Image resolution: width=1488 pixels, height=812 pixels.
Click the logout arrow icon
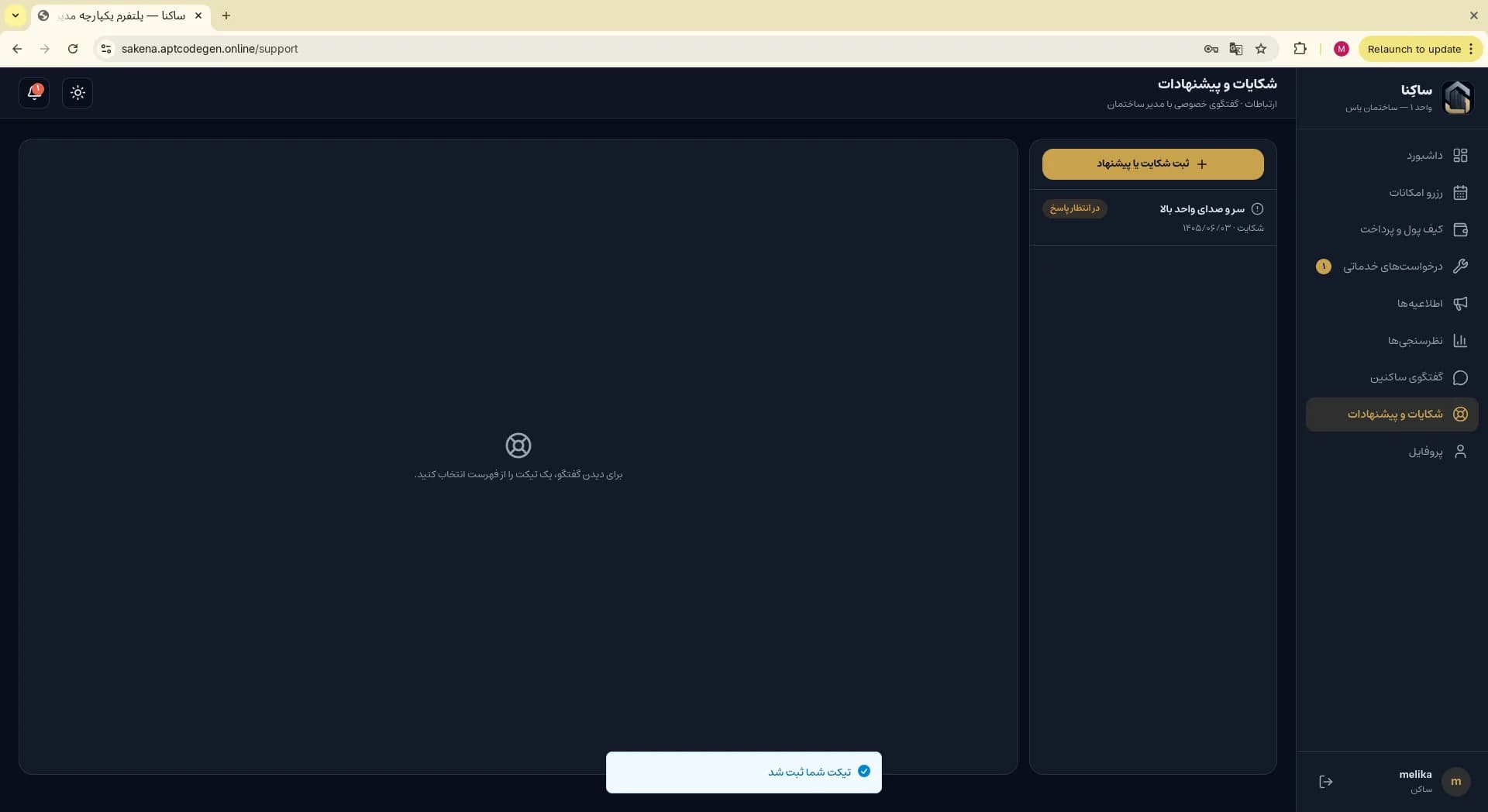pyautogui.click(x=1326, y=782)
